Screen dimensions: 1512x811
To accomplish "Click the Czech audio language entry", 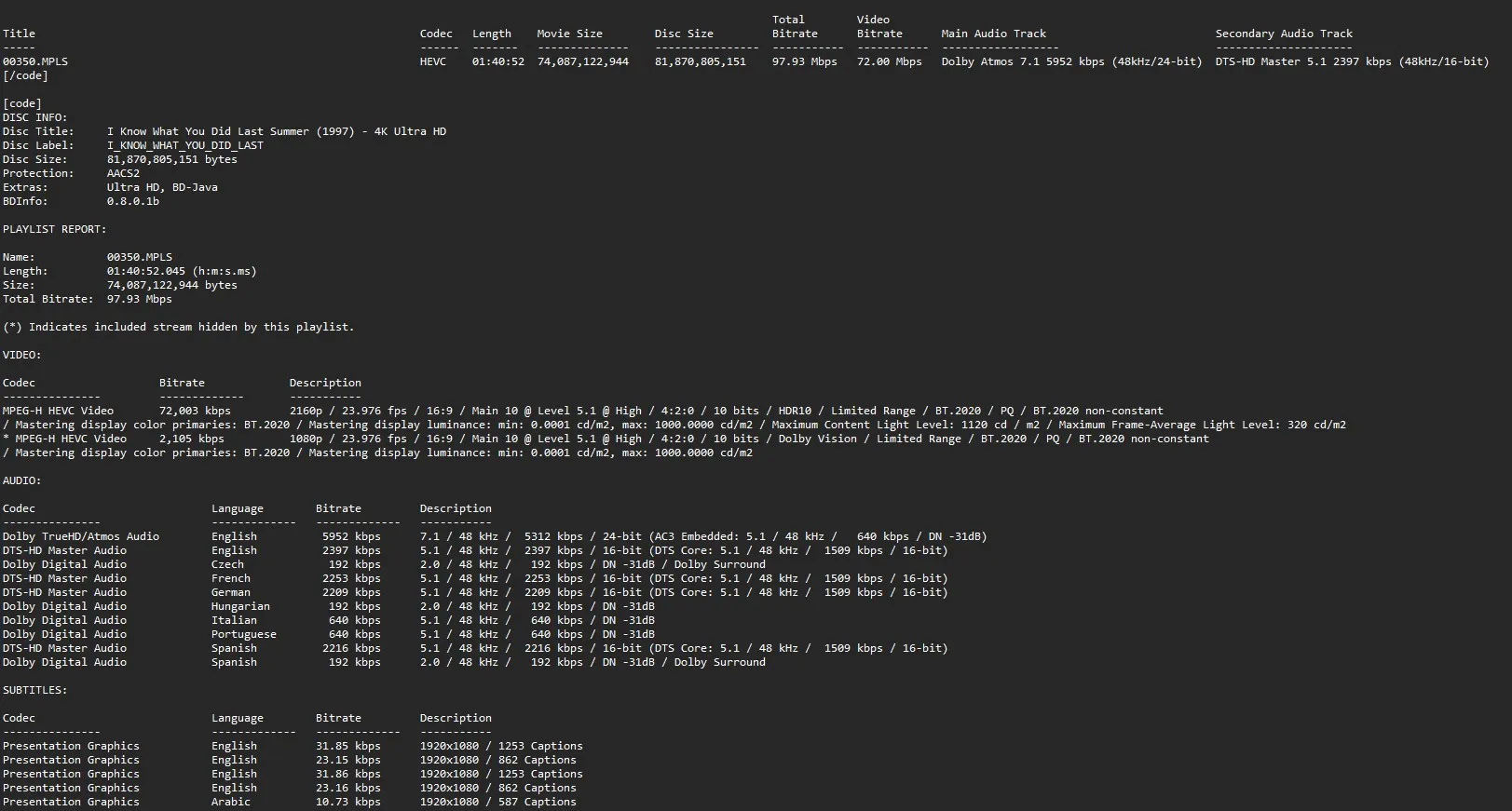I will (227, 564).
